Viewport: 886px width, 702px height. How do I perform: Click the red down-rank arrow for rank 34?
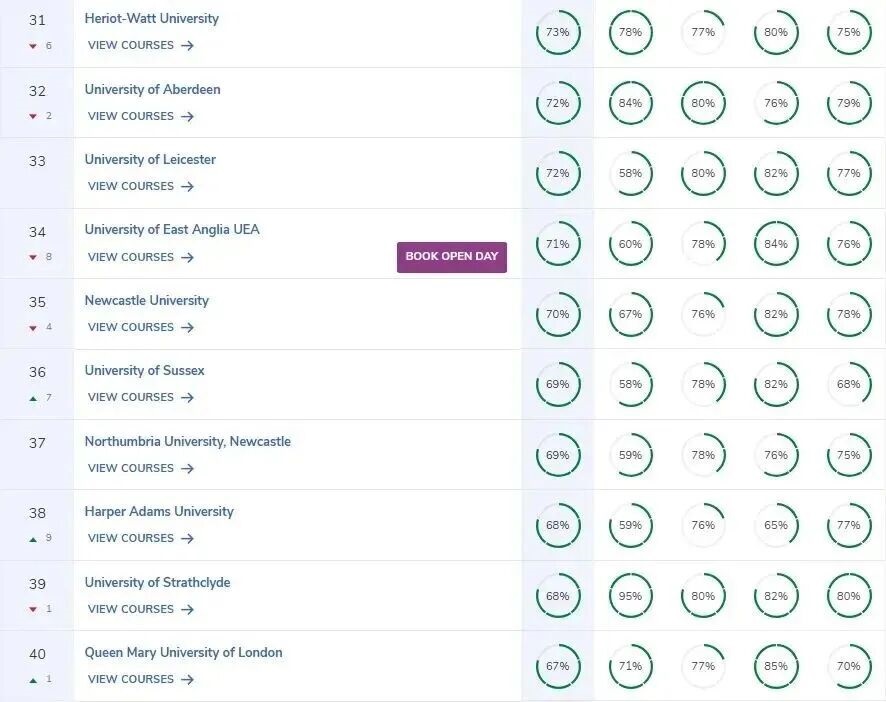tap(33, 257)
